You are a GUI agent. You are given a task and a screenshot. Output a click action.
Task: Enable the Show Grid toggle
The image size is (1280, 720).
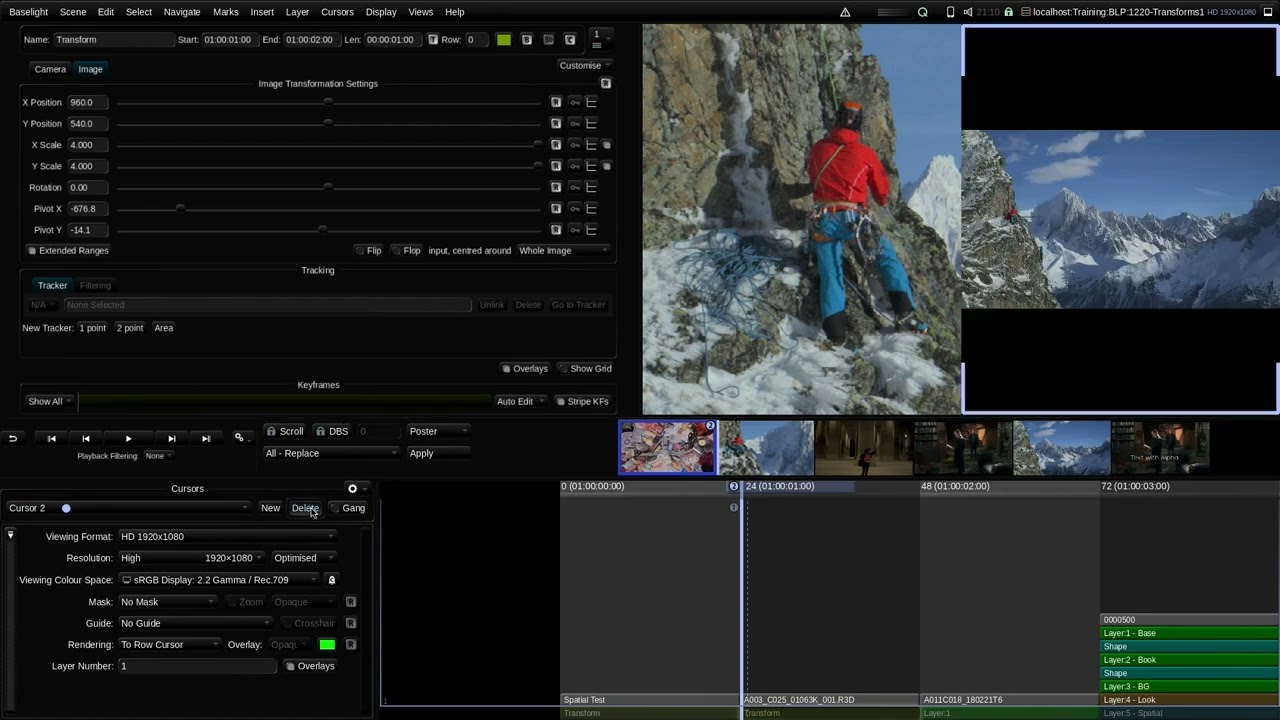(x=585, y=368)
